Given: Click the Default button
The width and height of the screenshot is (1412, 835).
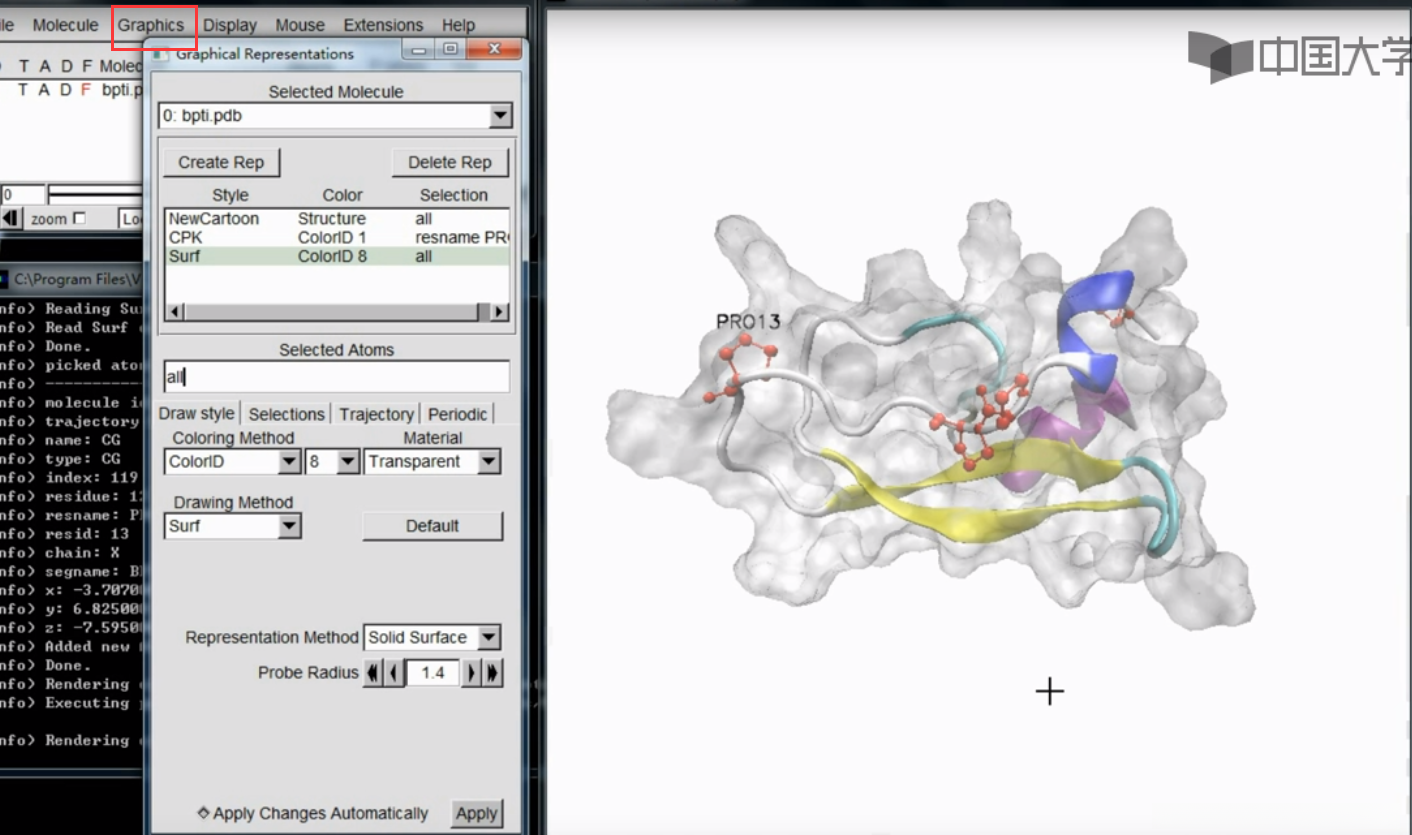Looking at the screenshot, I should (x=432, y=526).
